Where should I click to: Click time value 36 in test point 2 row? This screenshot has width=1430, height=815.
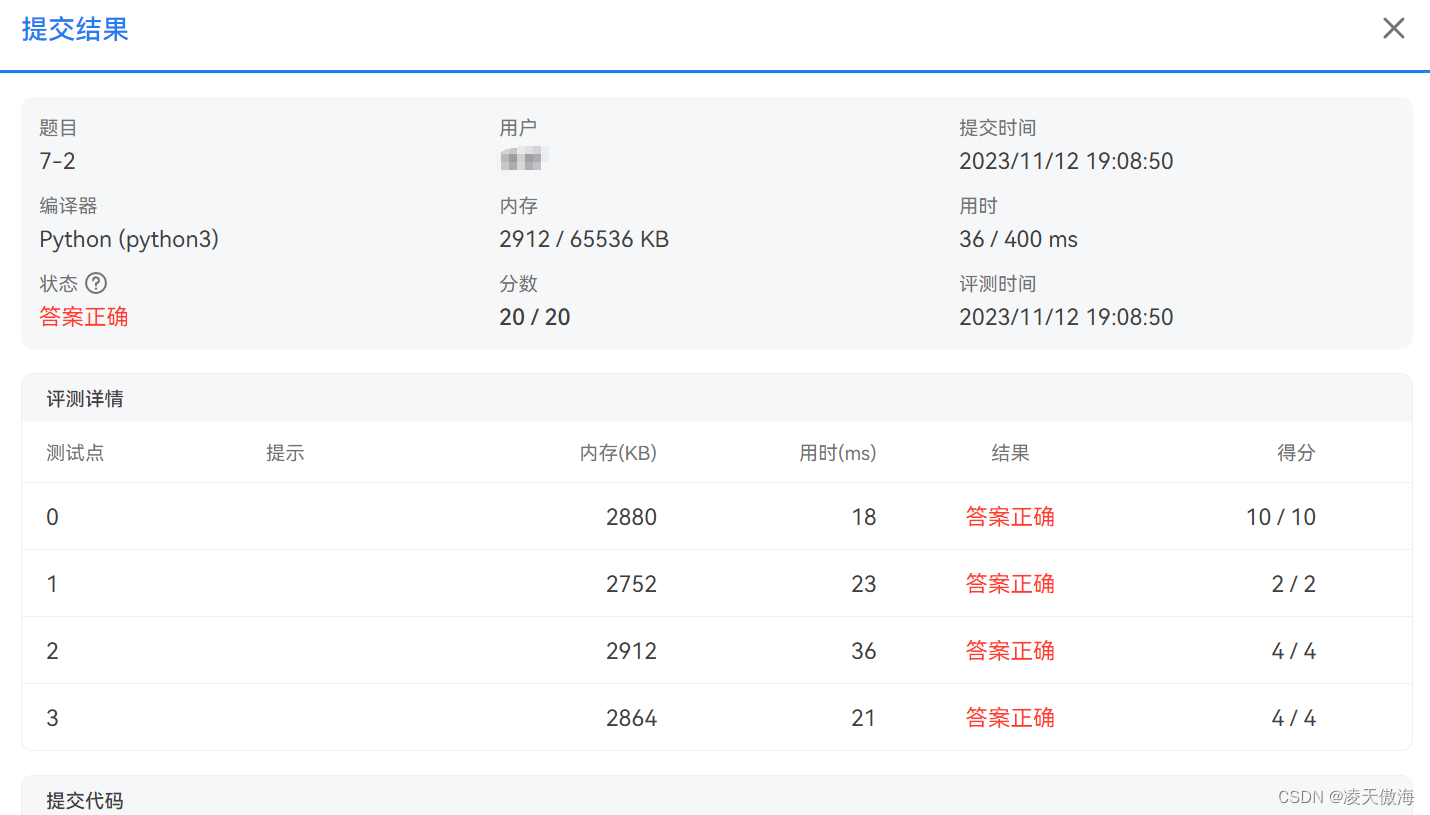pyautogui.click(x=864, y=651)
